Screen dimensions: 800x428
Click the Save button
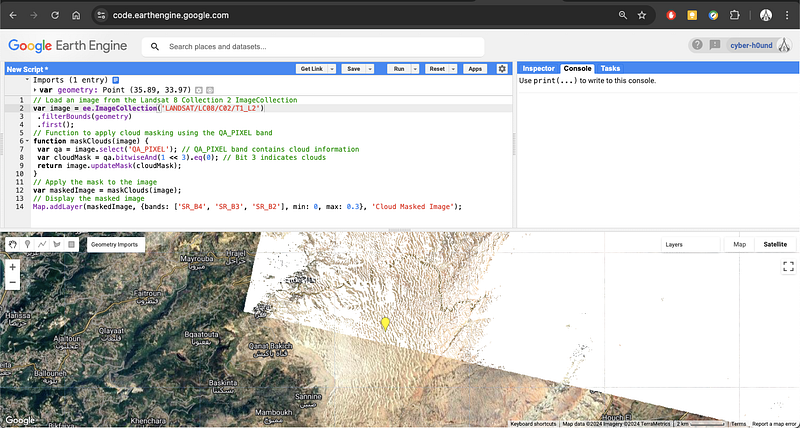354,69
